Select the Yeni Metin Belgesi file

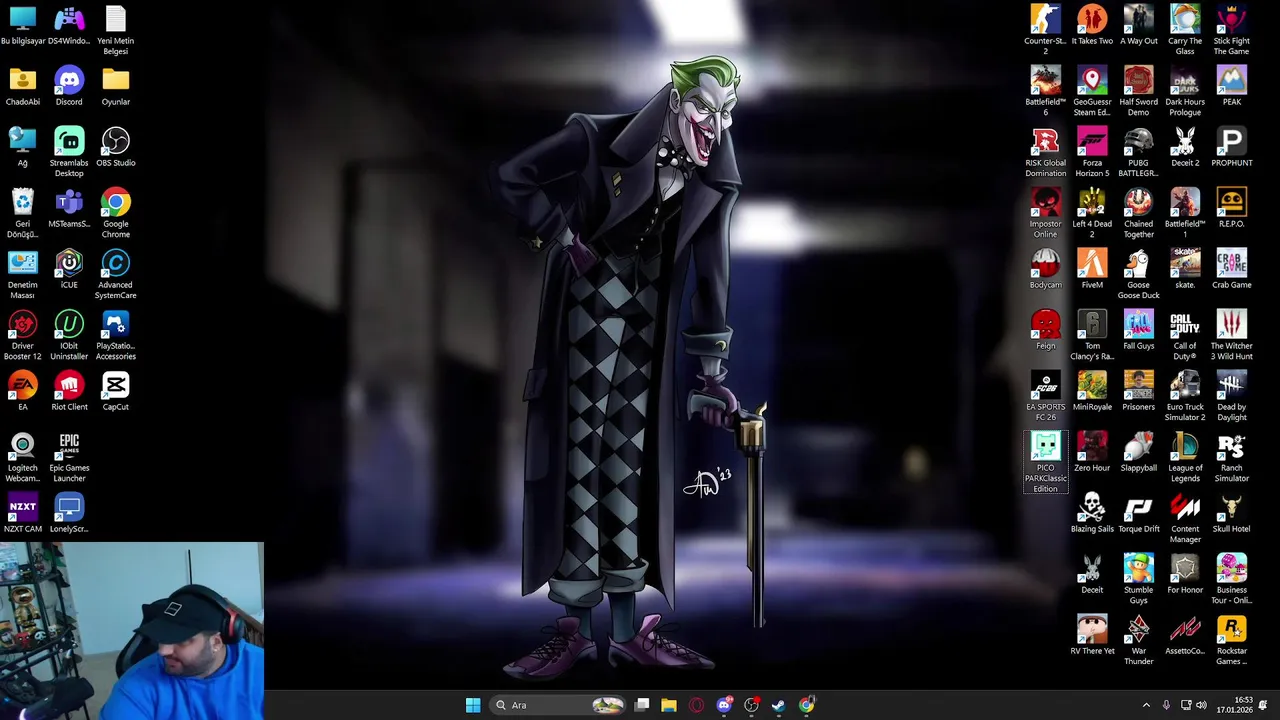tap(116, 30)
